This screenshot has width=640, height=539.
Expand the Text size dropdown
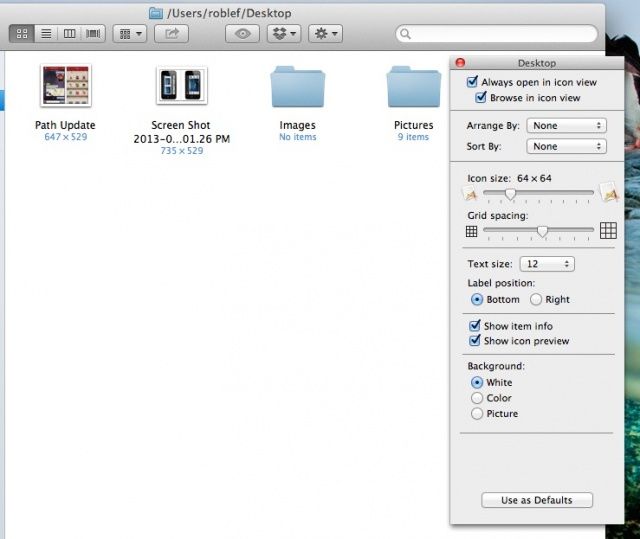tap(547, 264)
